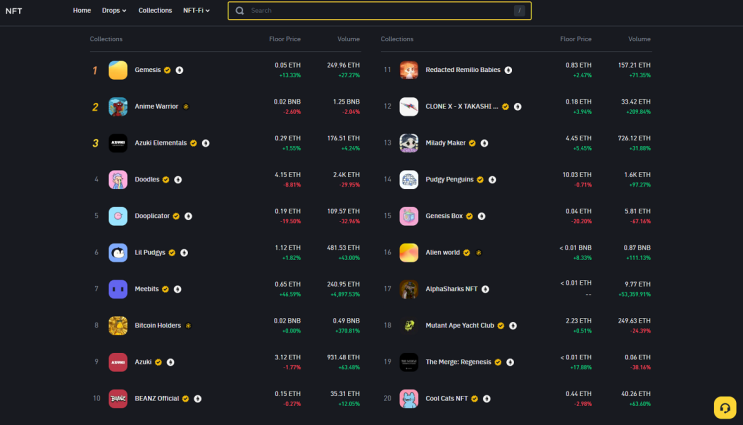This screenshot has width=743, height=425.
Task: Open the Gemesis collection name link
Action: (x=148, y=70)
